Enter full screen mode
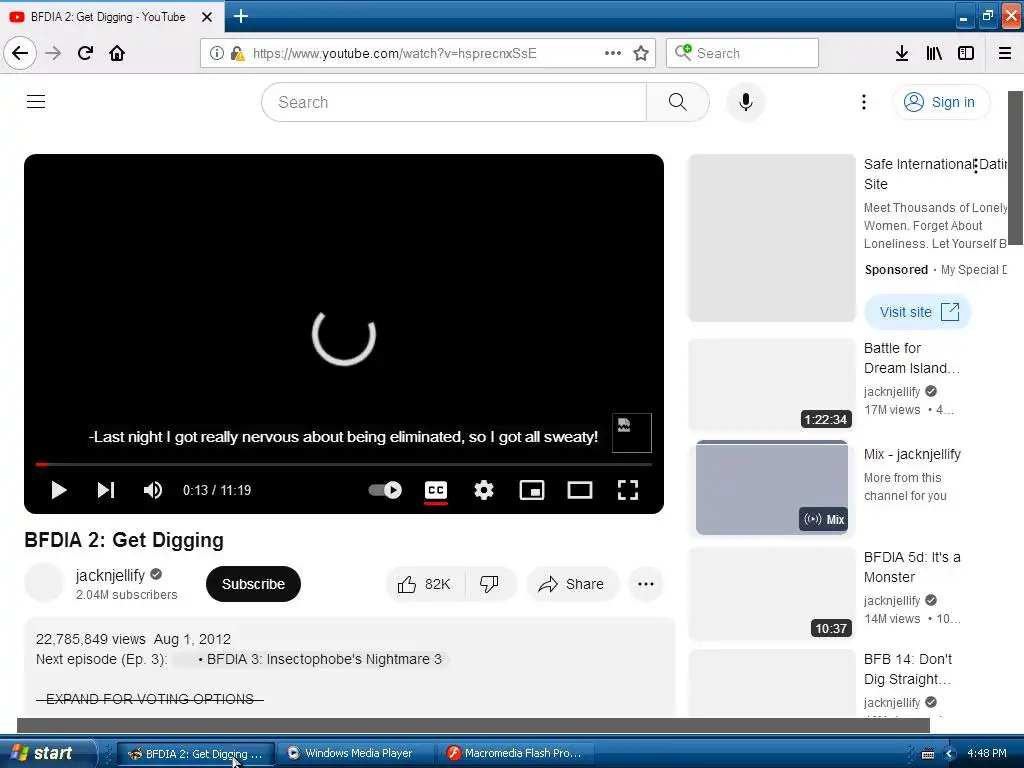The width and height of the screenshot is (1024, 768). 628,490
